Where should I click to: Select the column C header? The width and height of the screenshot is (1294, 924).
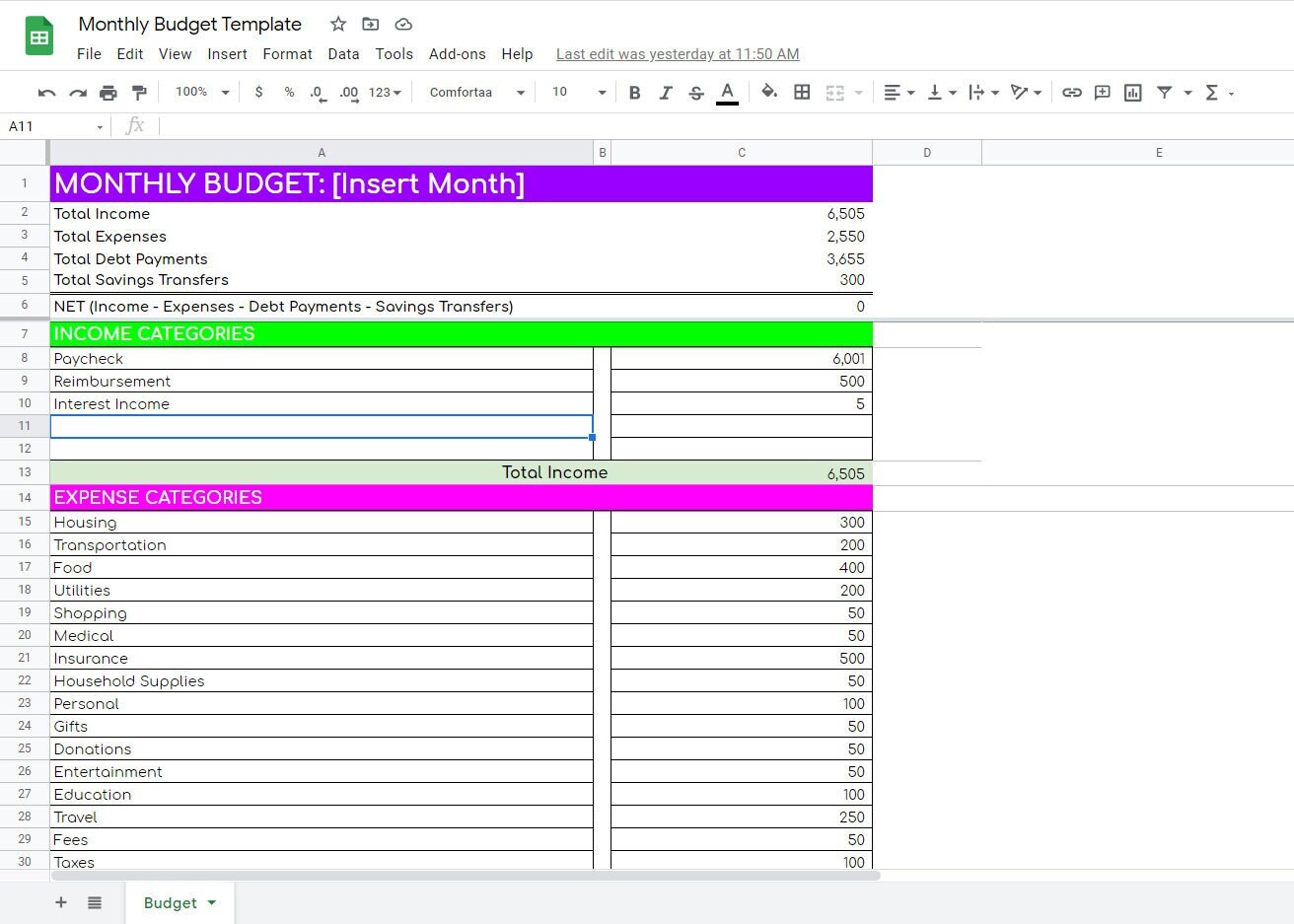tap(742, 153)
